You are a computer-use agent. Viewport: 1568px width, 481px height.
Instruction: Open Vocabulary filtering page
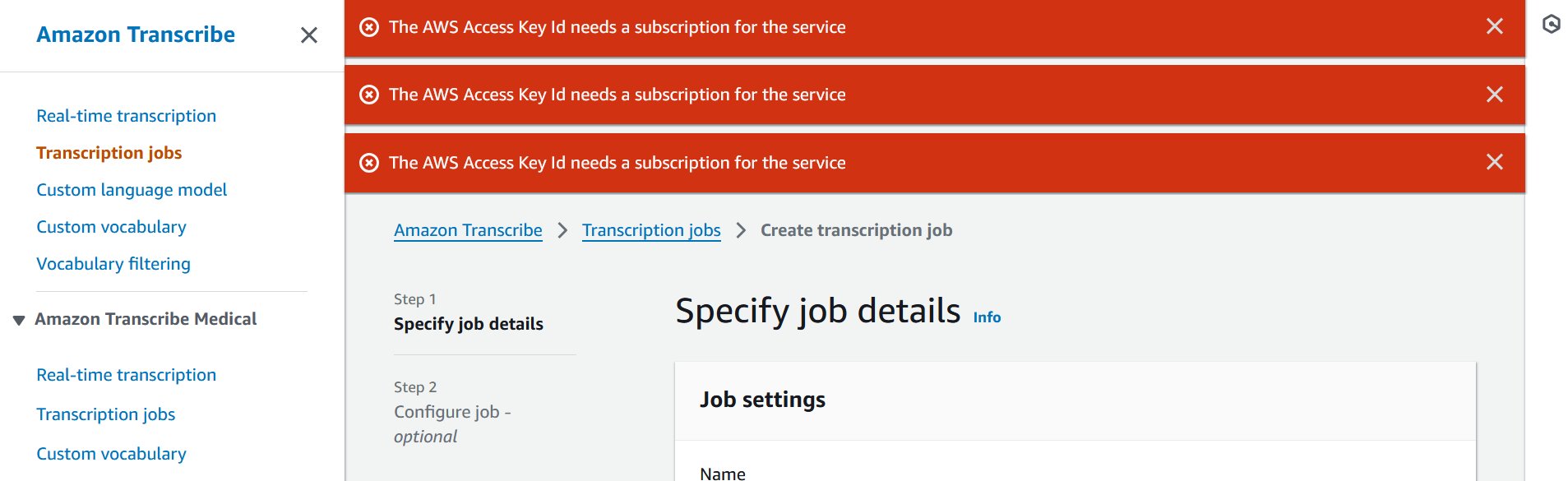113,264
